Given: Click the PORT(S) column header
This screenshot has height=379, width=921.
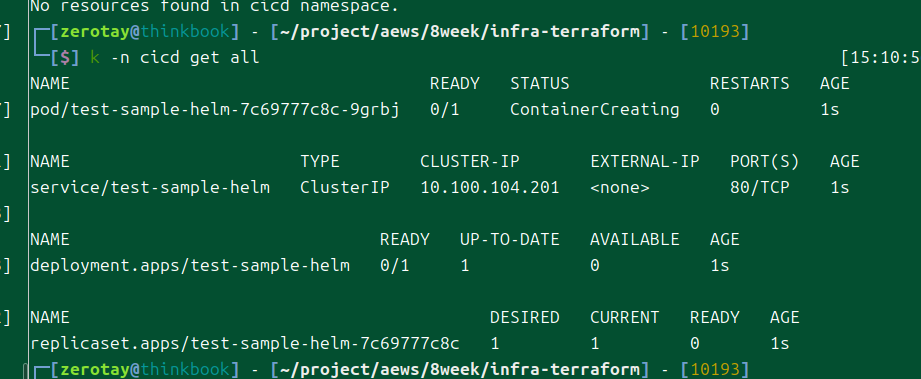Looking at the screenshot, I should 765,162.
